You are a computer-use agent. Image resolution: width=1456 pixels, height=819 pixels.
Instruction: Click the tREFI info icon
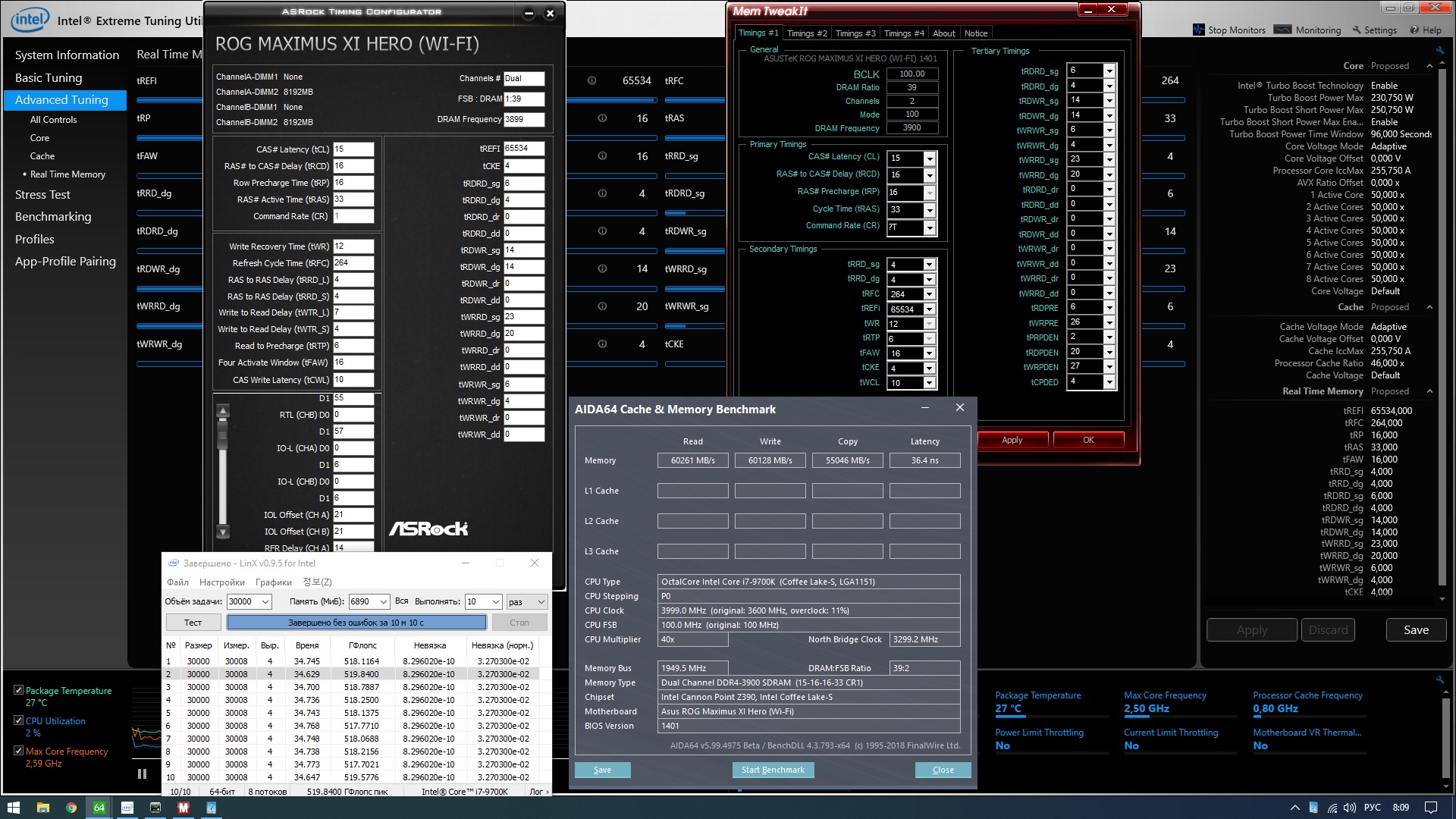point(591,80)
